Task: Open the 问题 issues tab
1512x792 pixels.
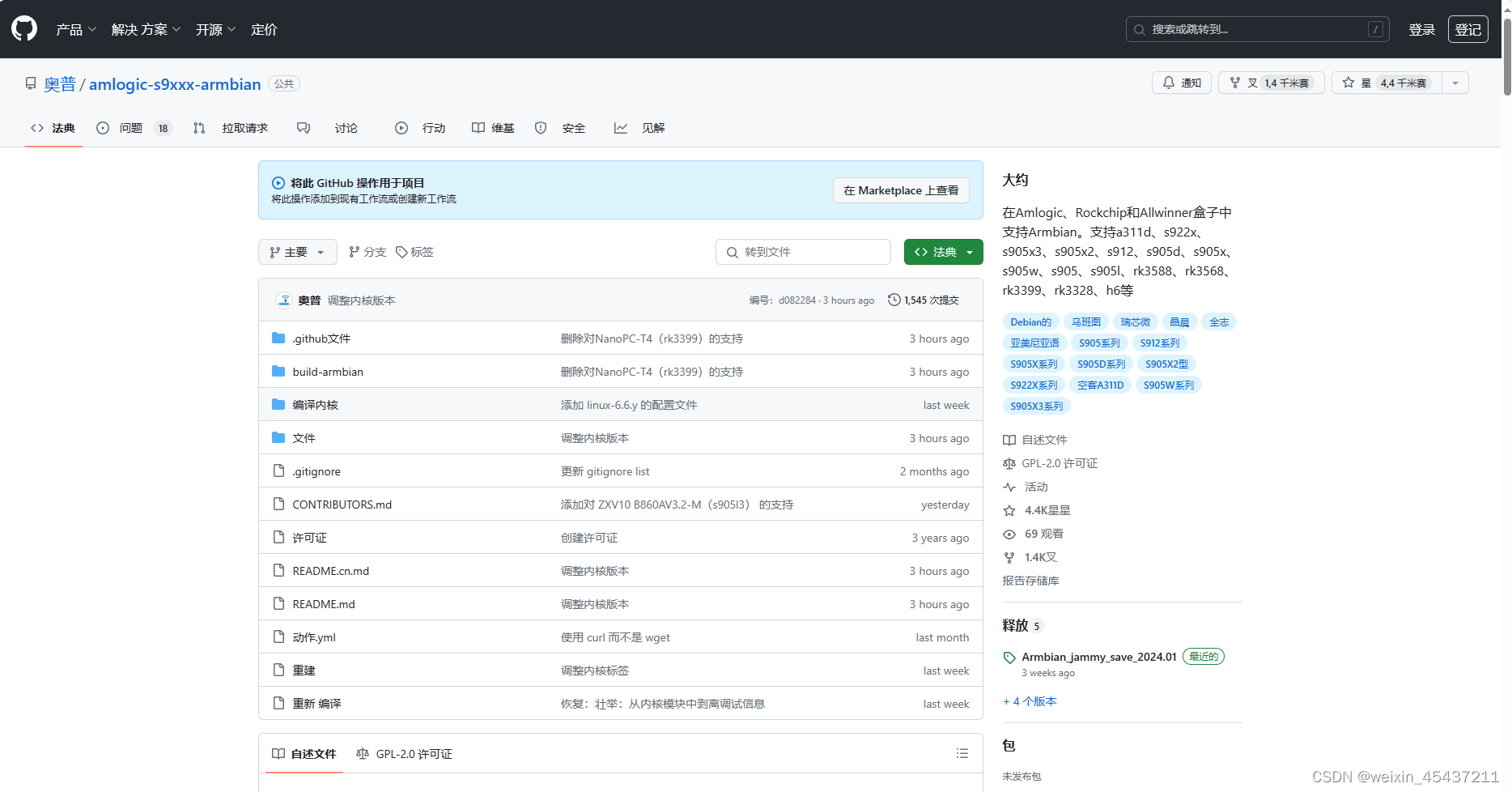Action: pyautogui.click(x=134, y=128)
